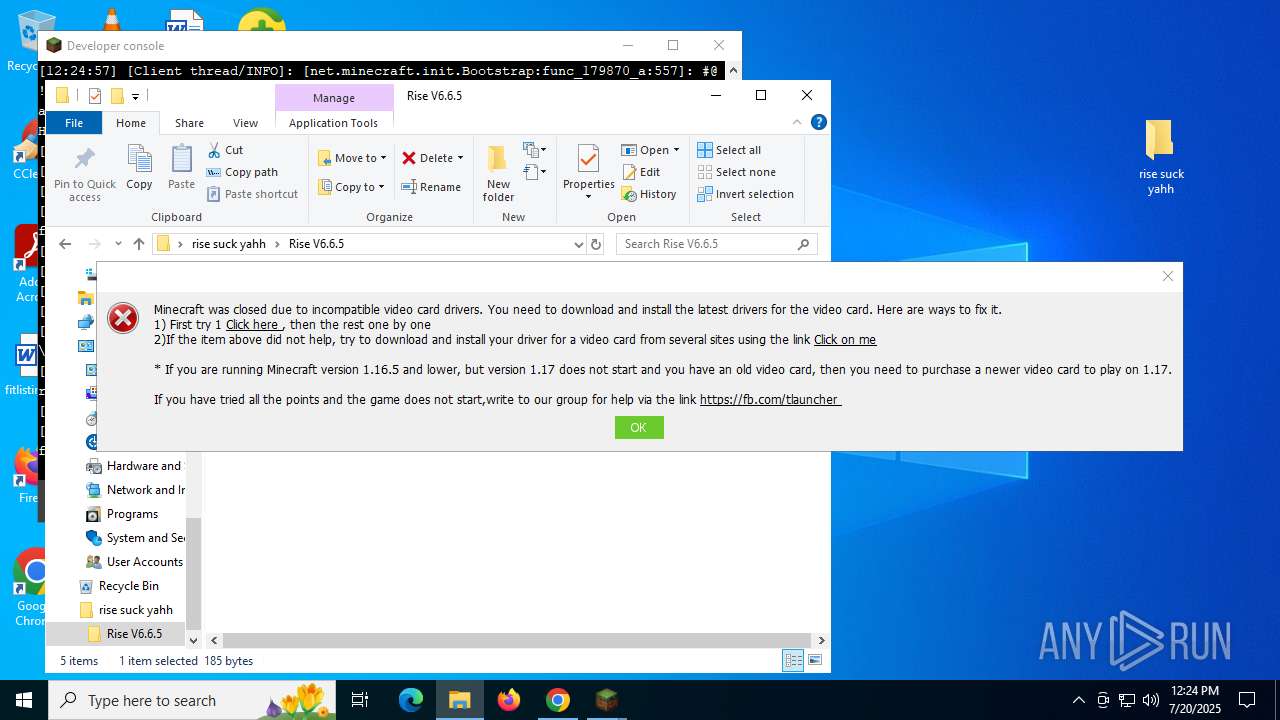
Task: Open the Properties ribbon button
Action: pos(588,172)
